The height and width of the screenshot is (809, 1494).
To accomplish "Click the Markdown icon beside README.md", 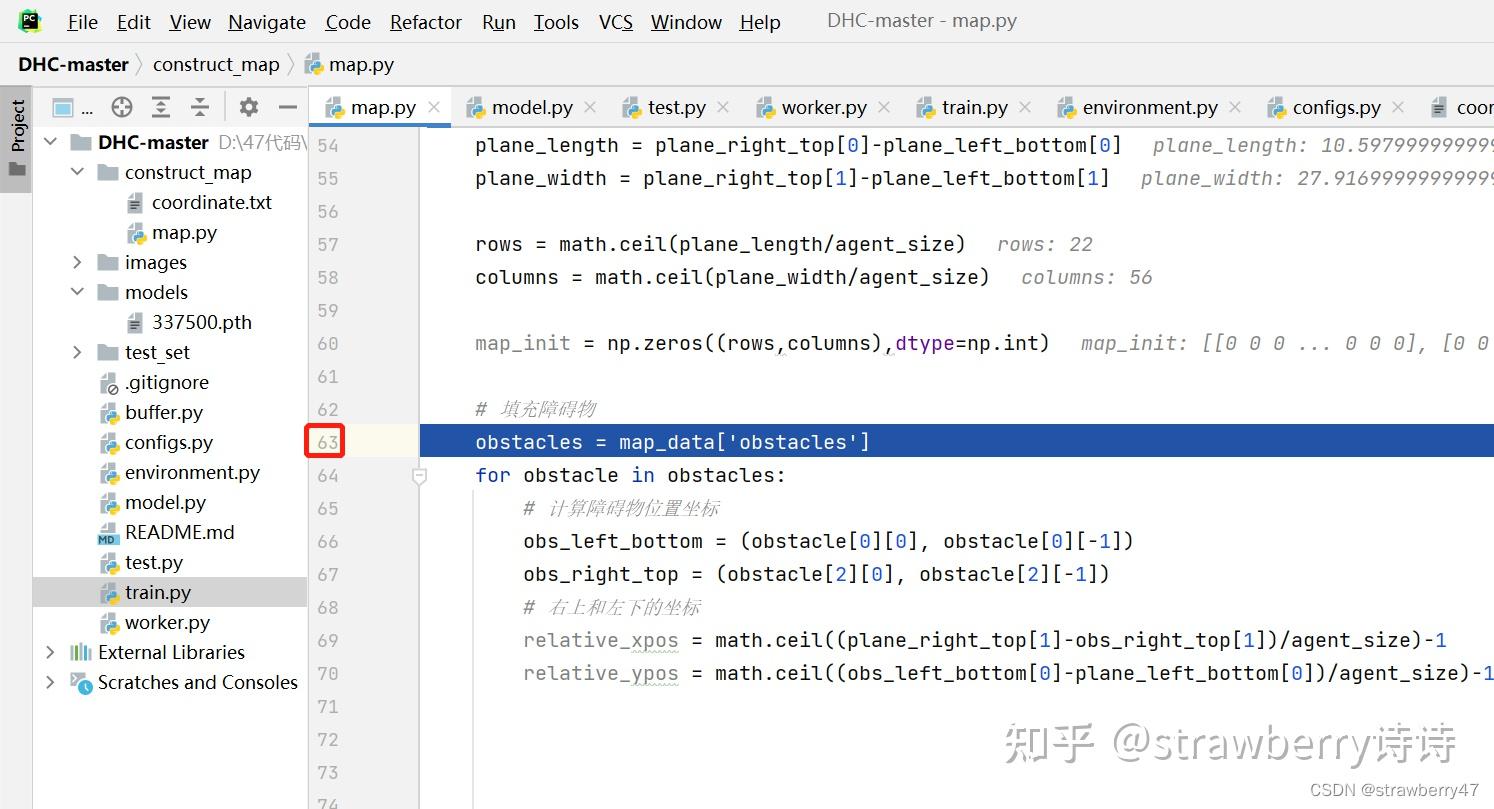I will [109, 532].
